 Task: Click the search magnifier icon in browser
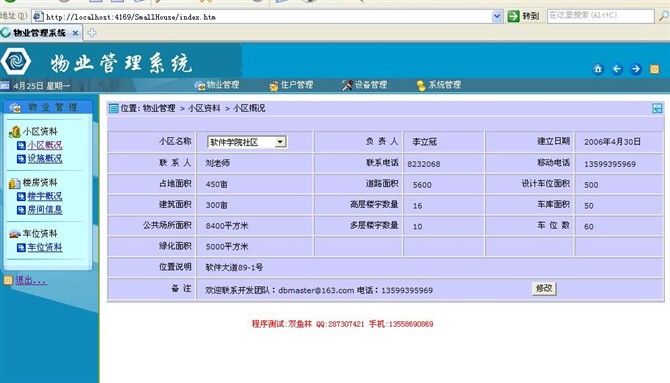[x=664, y=16]
